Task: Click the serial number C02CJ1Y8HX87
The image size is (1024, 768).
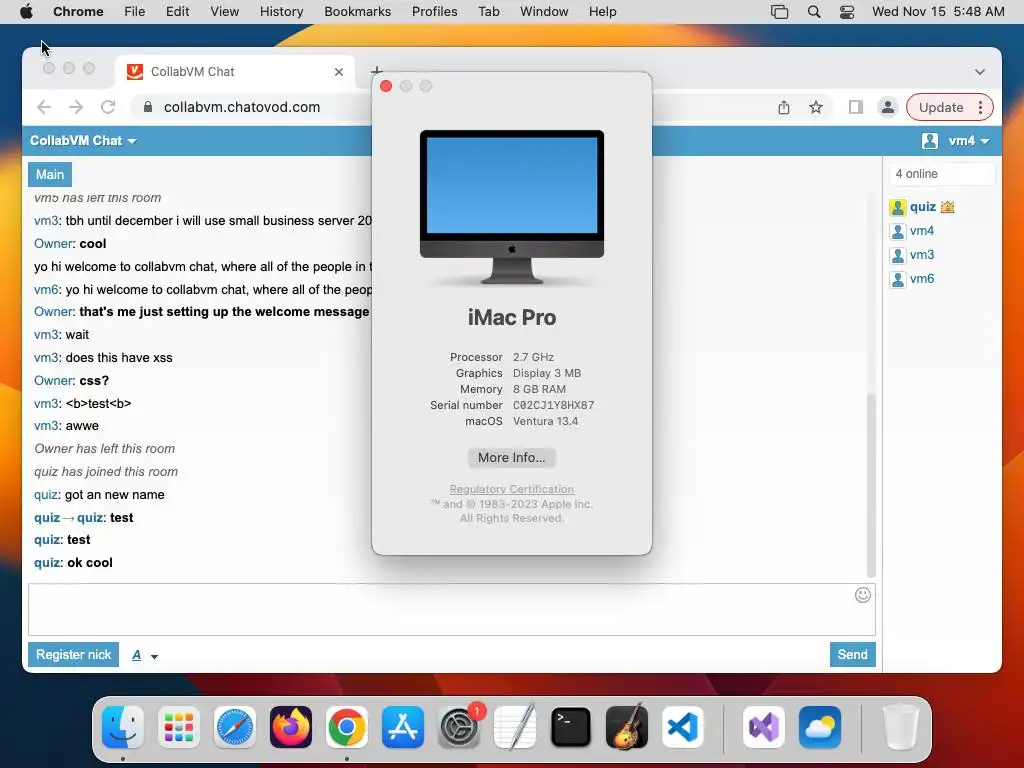Action: tap(554, 406)
